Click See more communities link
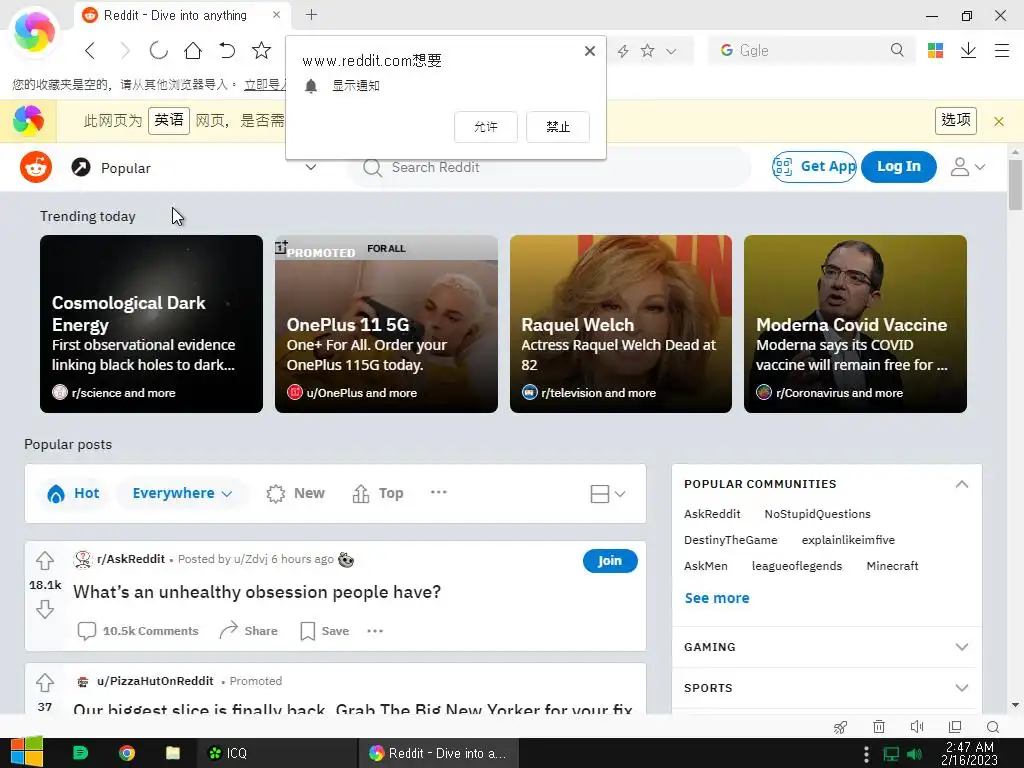 716,598
